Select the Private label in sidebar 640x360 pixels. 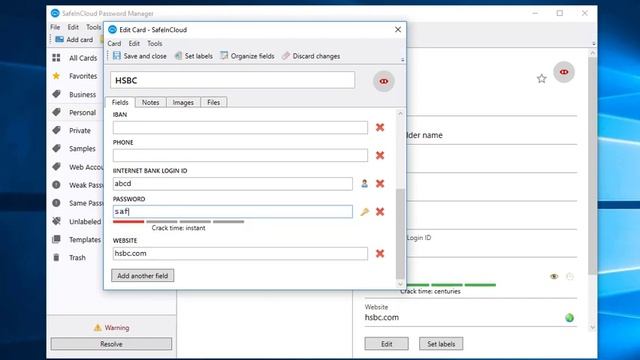tap(80, 131)
